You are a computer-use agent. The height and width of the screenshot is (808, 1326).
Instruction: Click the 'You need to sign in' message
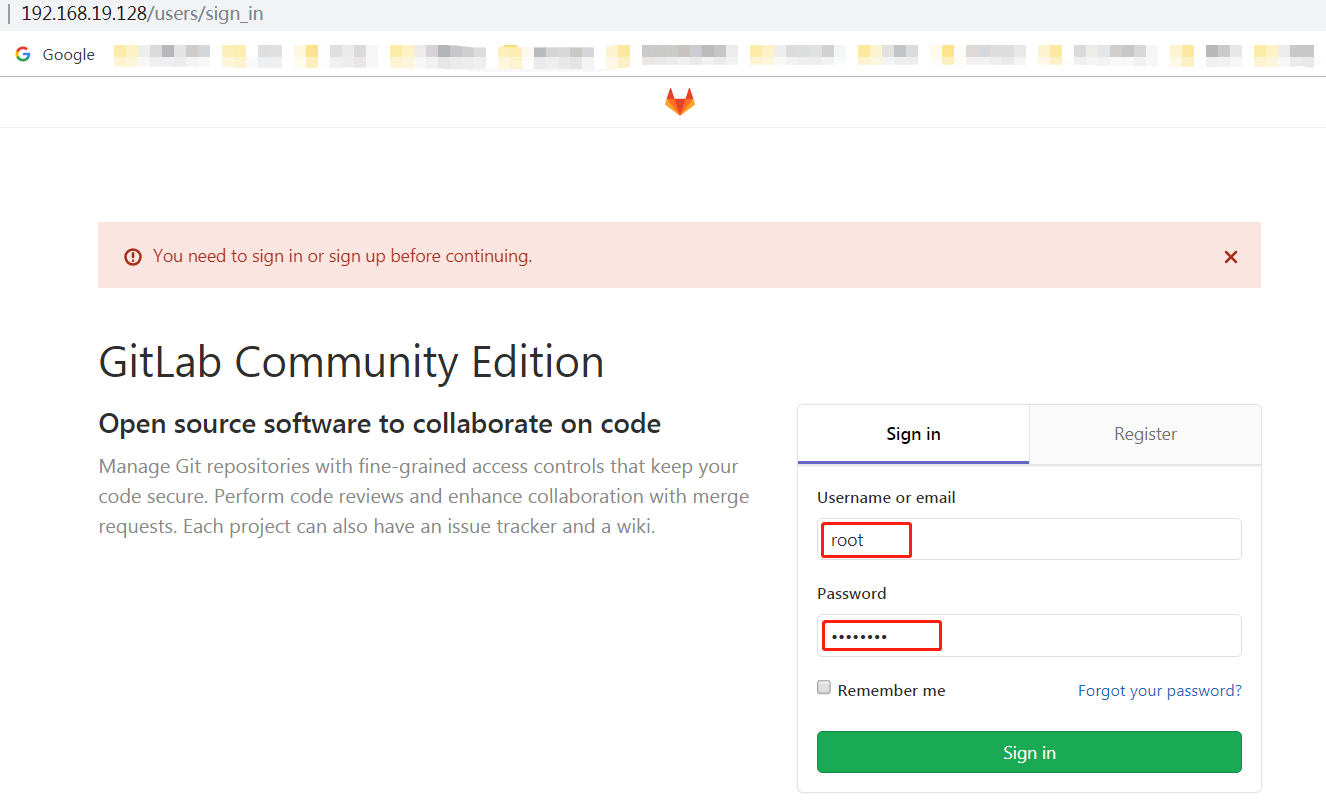pyautogui.click(x=342, y=256)
